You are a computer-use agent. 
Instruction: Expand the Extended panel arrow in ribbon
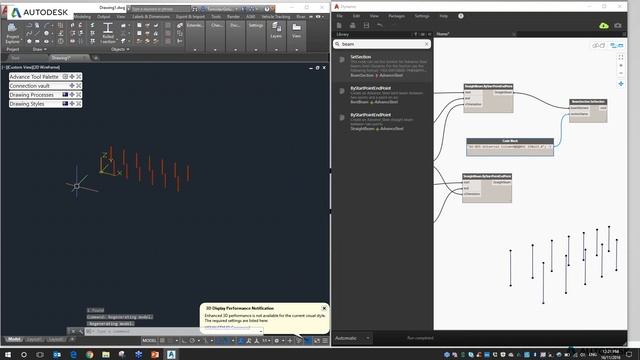(195, 50)
